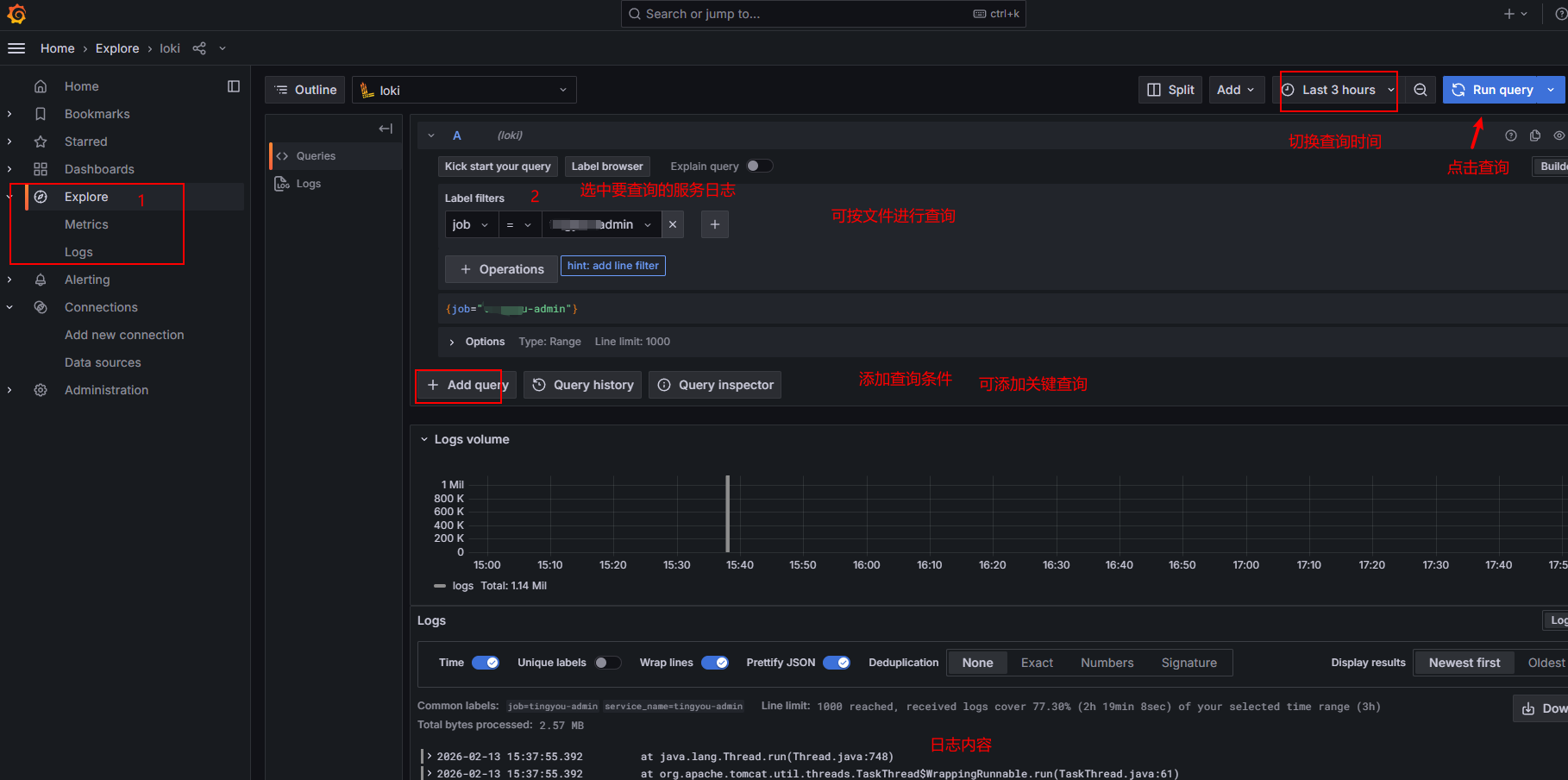
Task: Click the Grafana logo icon
Action: click(16, 14)
